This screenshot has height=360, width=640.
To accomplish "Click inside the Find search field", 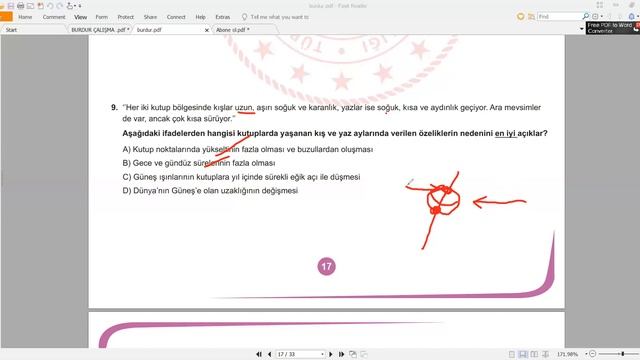I will pyautogui.click(x=559, y=17).
